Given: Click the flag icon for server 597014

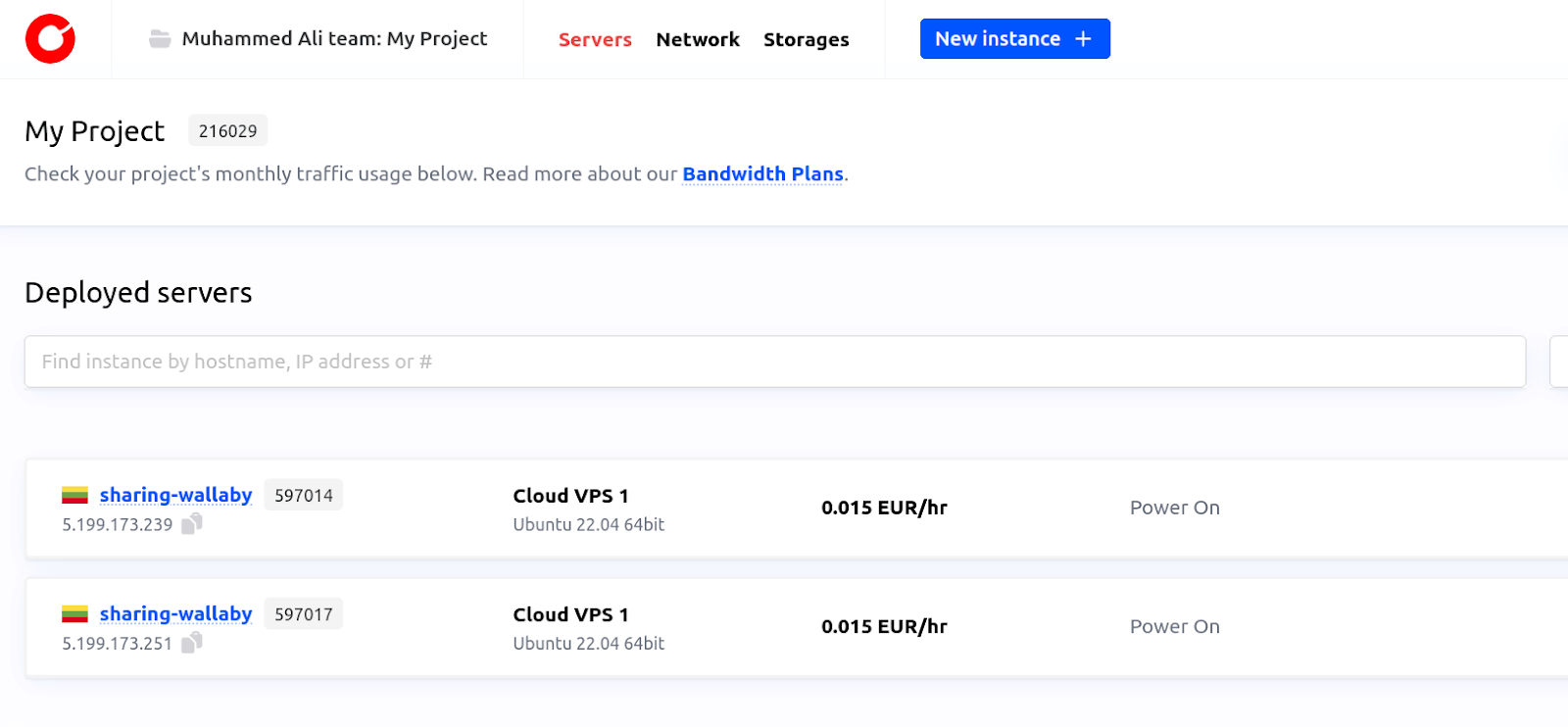Looking at the screenshot, I should (75, 496).
